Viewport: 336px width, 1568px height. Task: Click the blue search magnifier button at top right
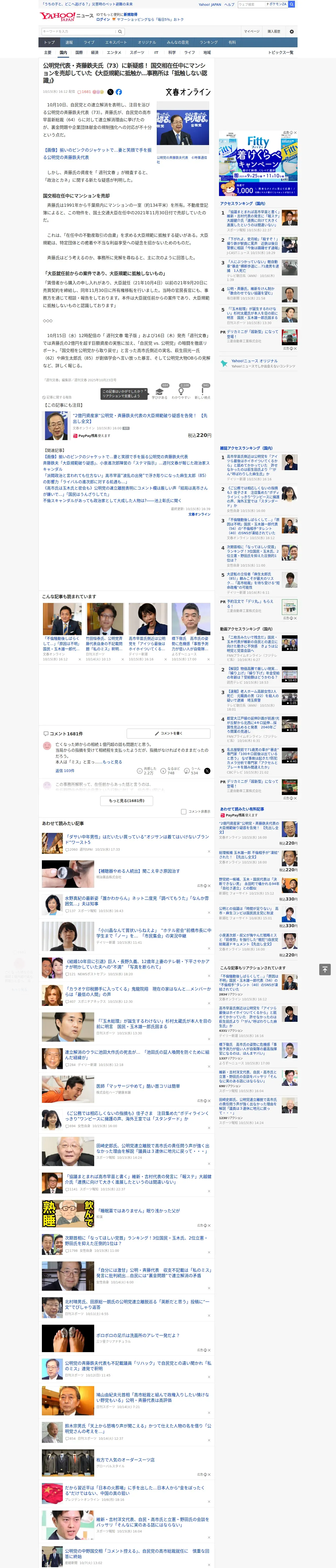point(292,4)
